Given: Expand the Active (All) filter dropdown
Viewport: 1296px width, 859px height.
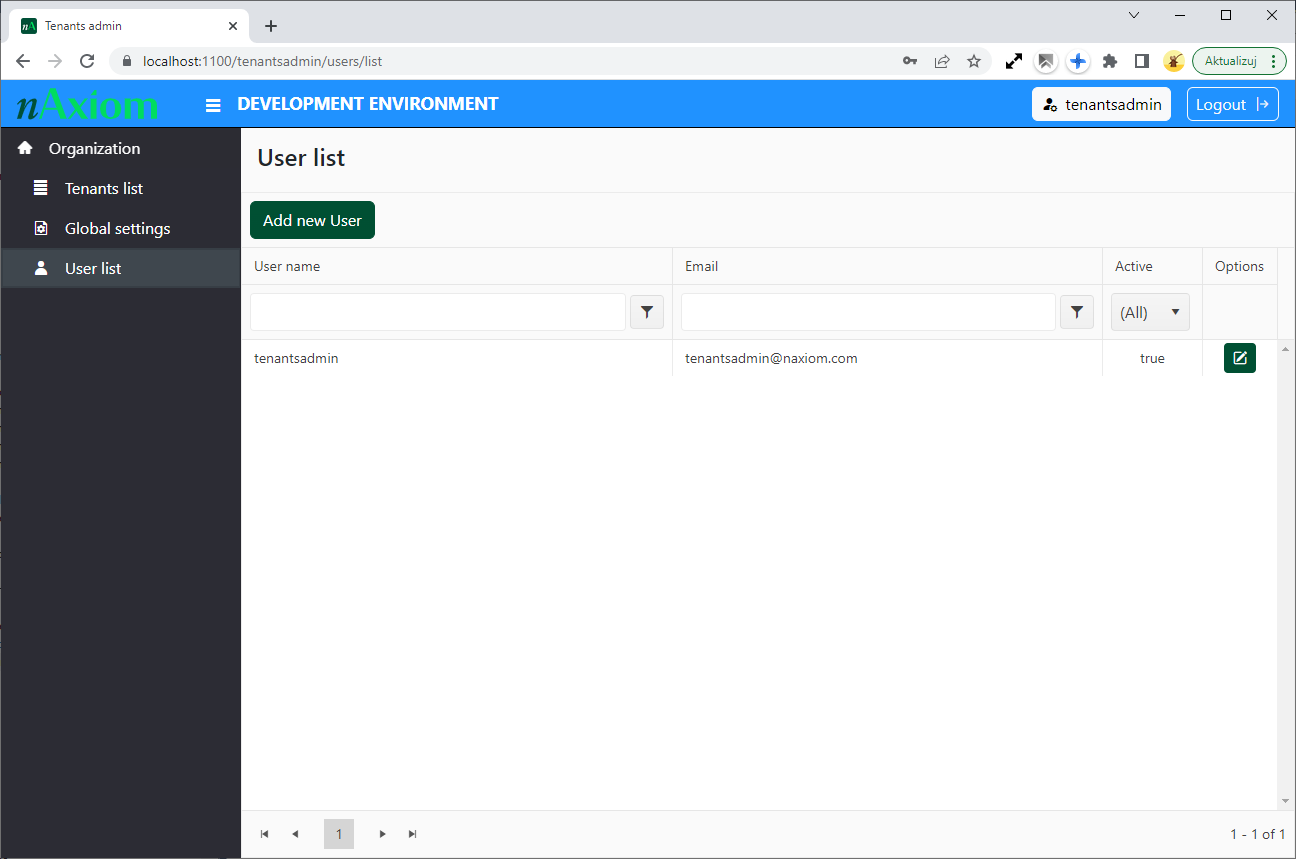Looking at the screenshot, I should point(1150,312).
